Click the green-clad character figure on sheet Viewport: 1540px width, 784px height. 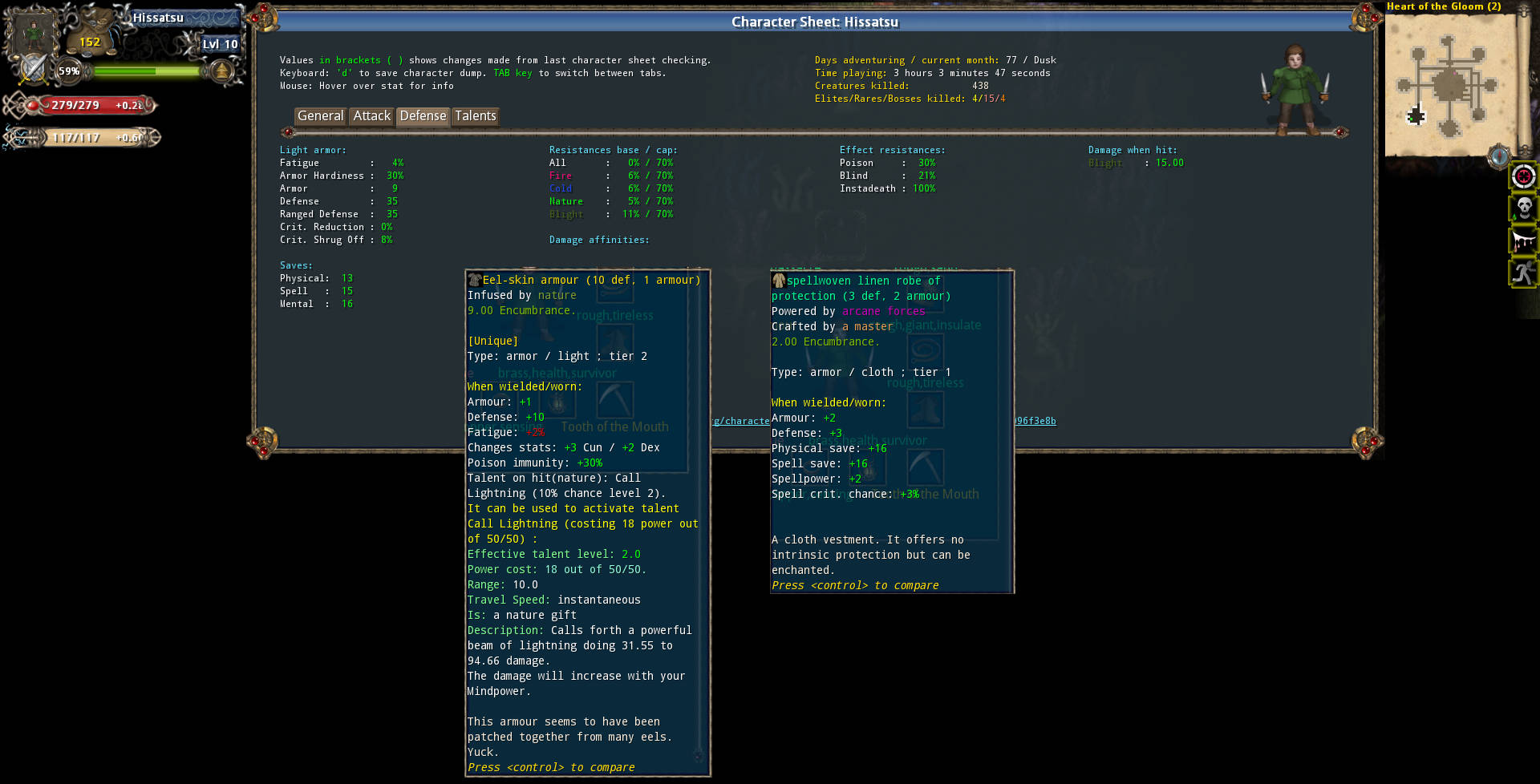pos(1295,89)
